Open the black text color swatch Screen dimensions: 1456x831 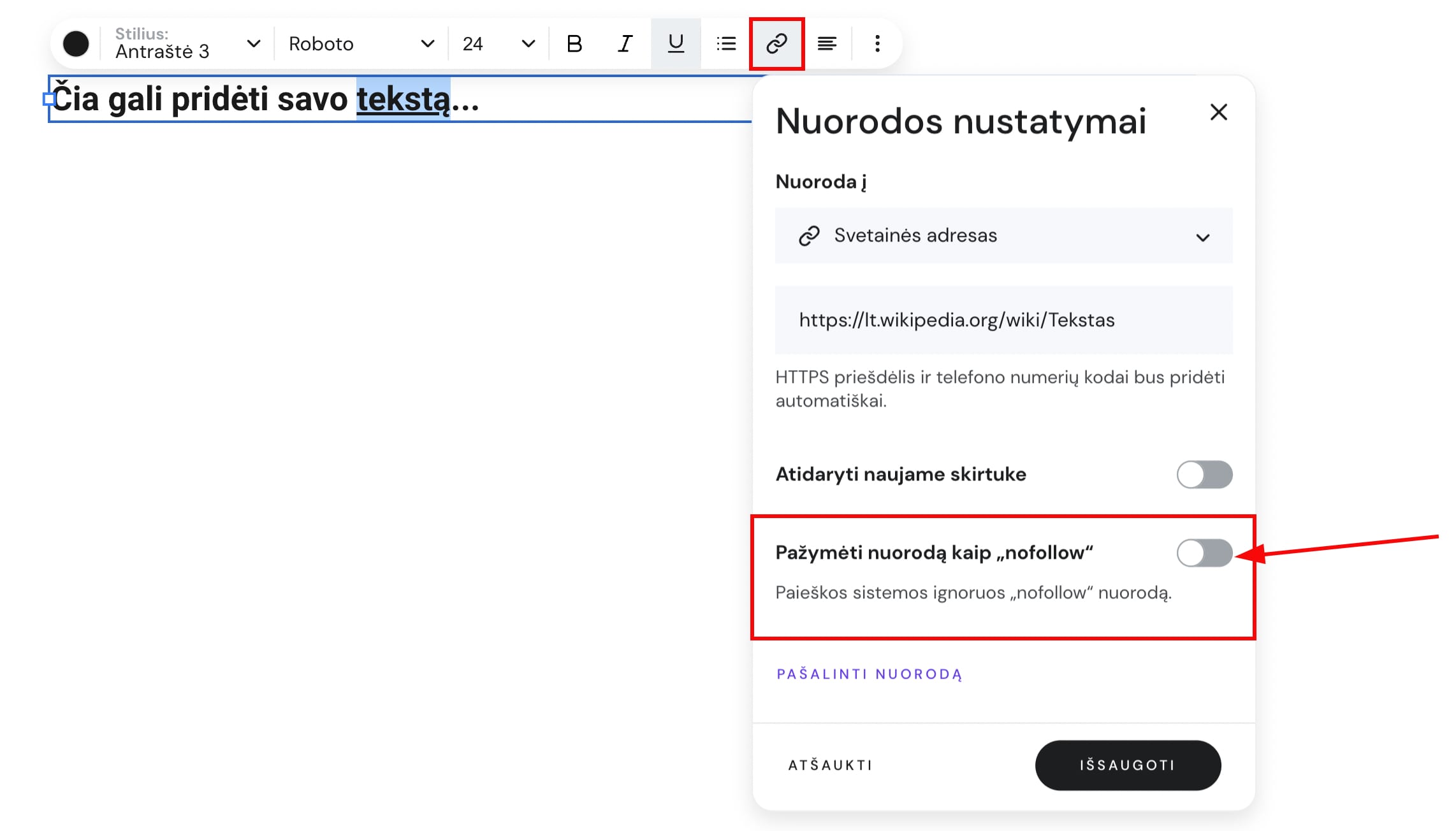click(x=76, y=44)
